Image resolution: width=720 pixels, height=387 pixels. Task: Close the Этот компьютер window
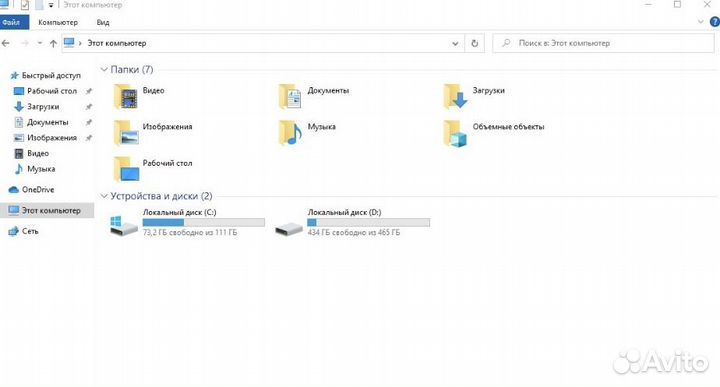[707, 5]
